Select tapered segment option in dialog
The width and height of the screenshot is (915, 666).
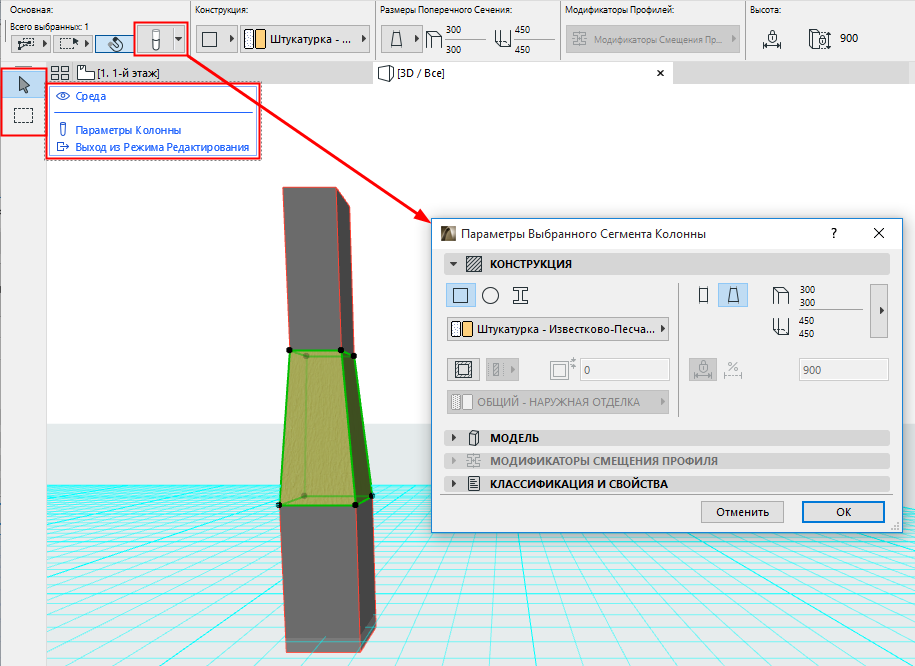click(733, 295)
